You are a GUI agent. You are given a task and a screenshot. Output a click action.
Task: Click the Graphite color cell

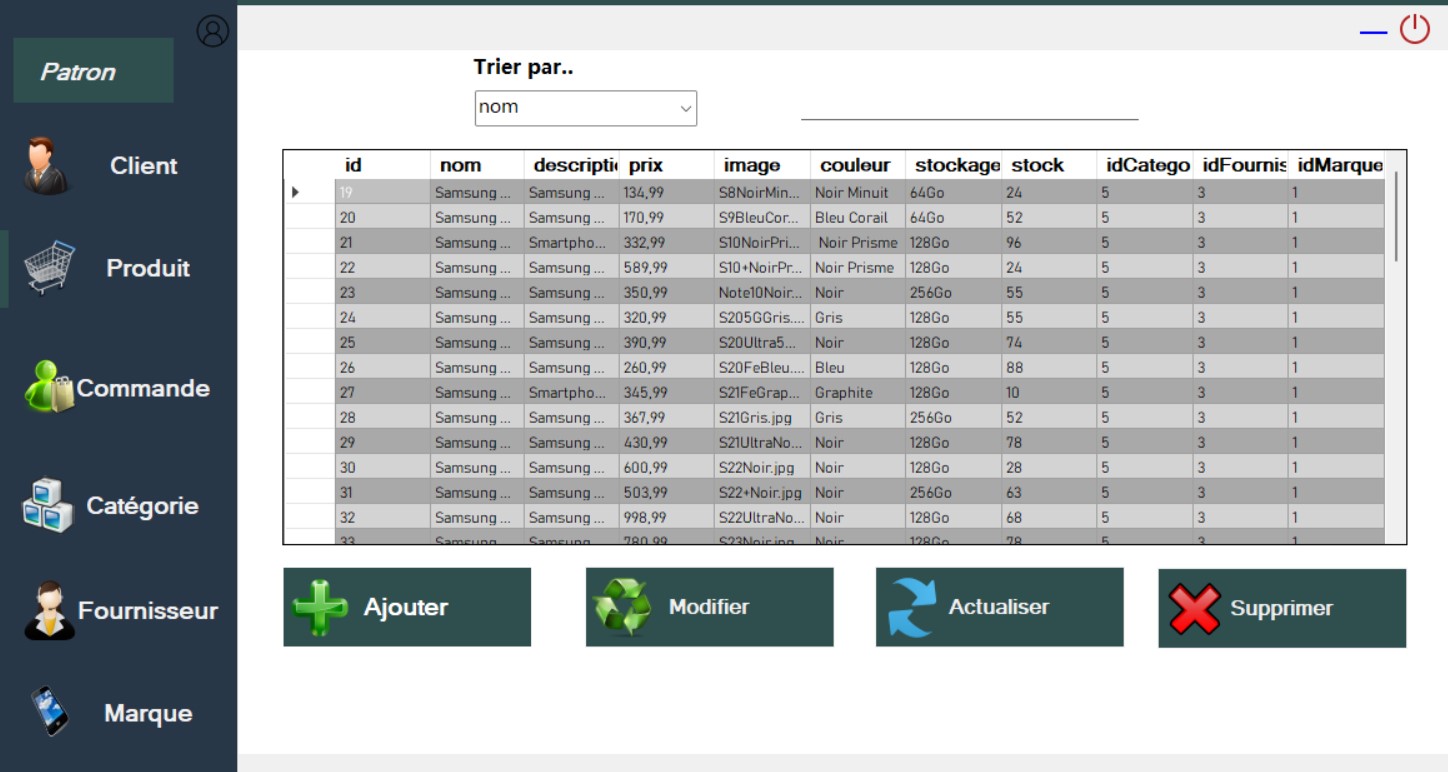tap(858, 392)
